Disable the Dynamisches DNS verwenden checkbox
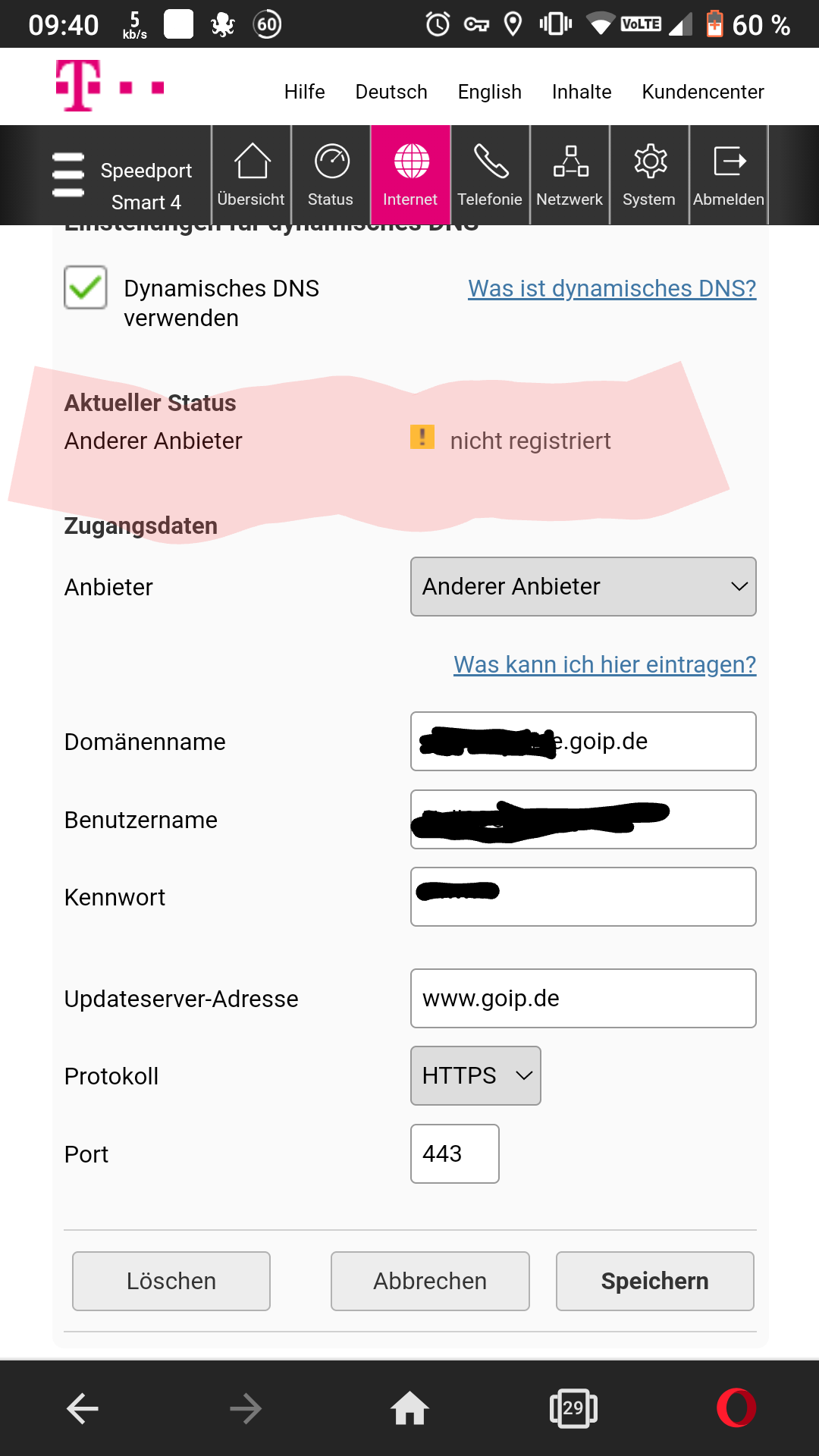Screen dimensions: 819x1456 tap(85, 288)
